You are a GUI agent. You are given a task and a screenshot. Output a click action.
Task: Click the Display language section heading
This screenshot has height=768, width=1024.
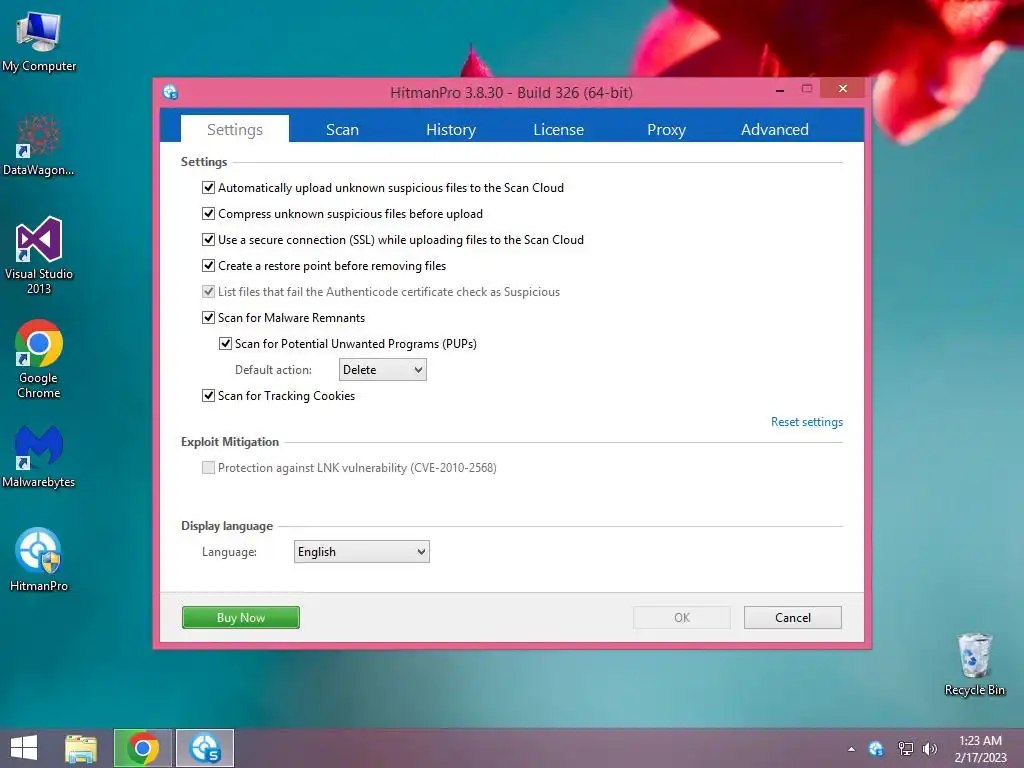pos(227,526)
